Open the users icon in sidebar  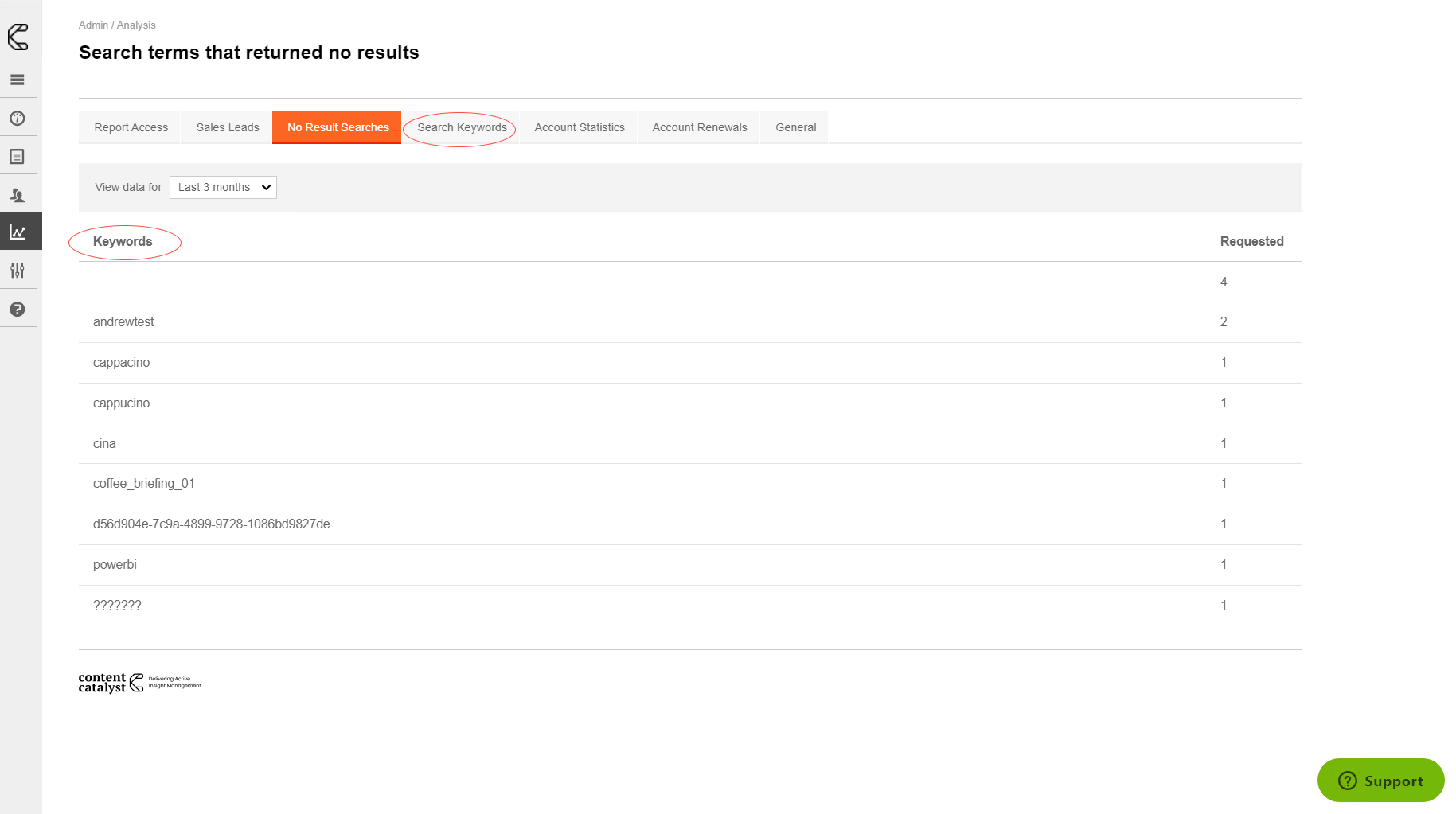18,195
